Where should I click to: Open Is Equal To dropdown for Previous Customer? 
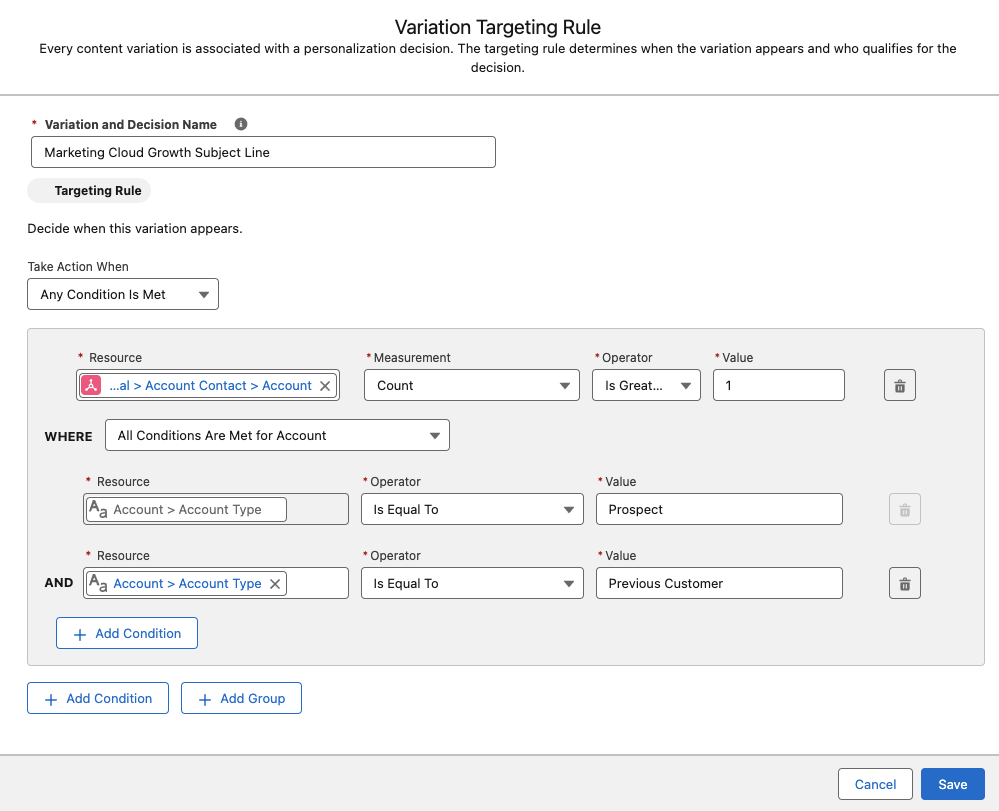coord(472,584)
